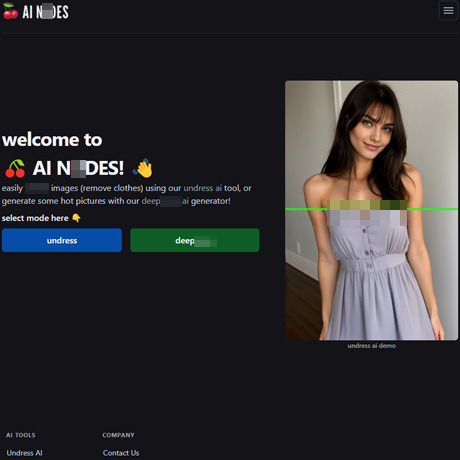Click the waving hand emoji in heading
The width and height of the screenshot is (460, 460).
pos(143,168)
